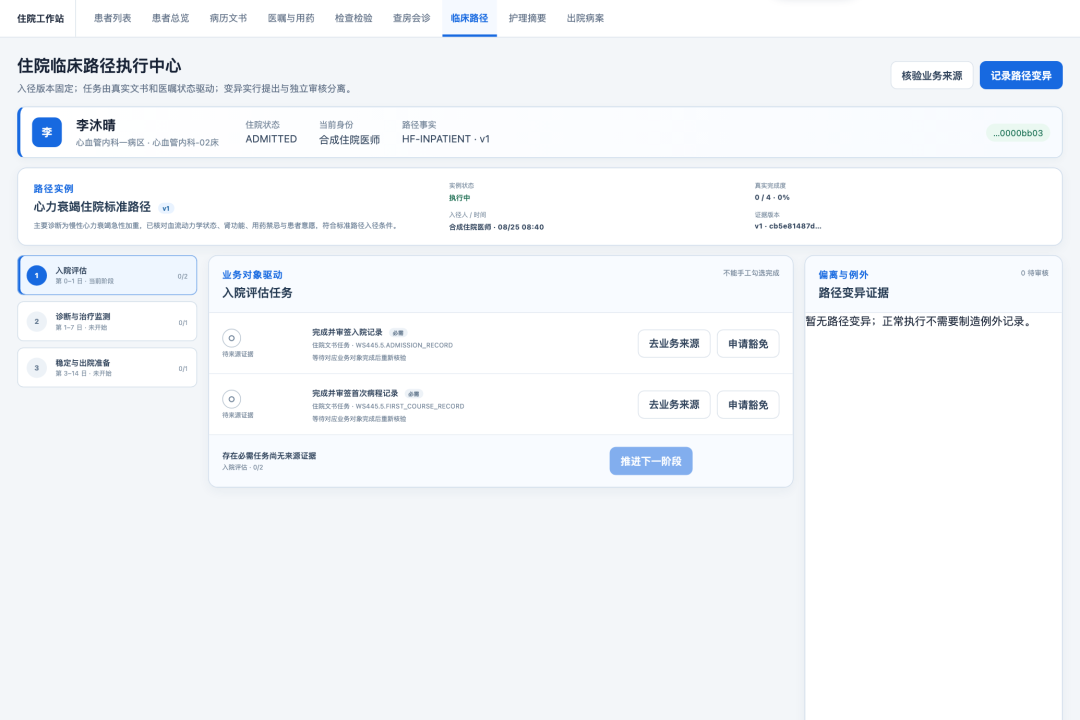This screenshot has height=720, width=1080.
Task: Click the 核验业务来源 button
Action: (931, 76)
